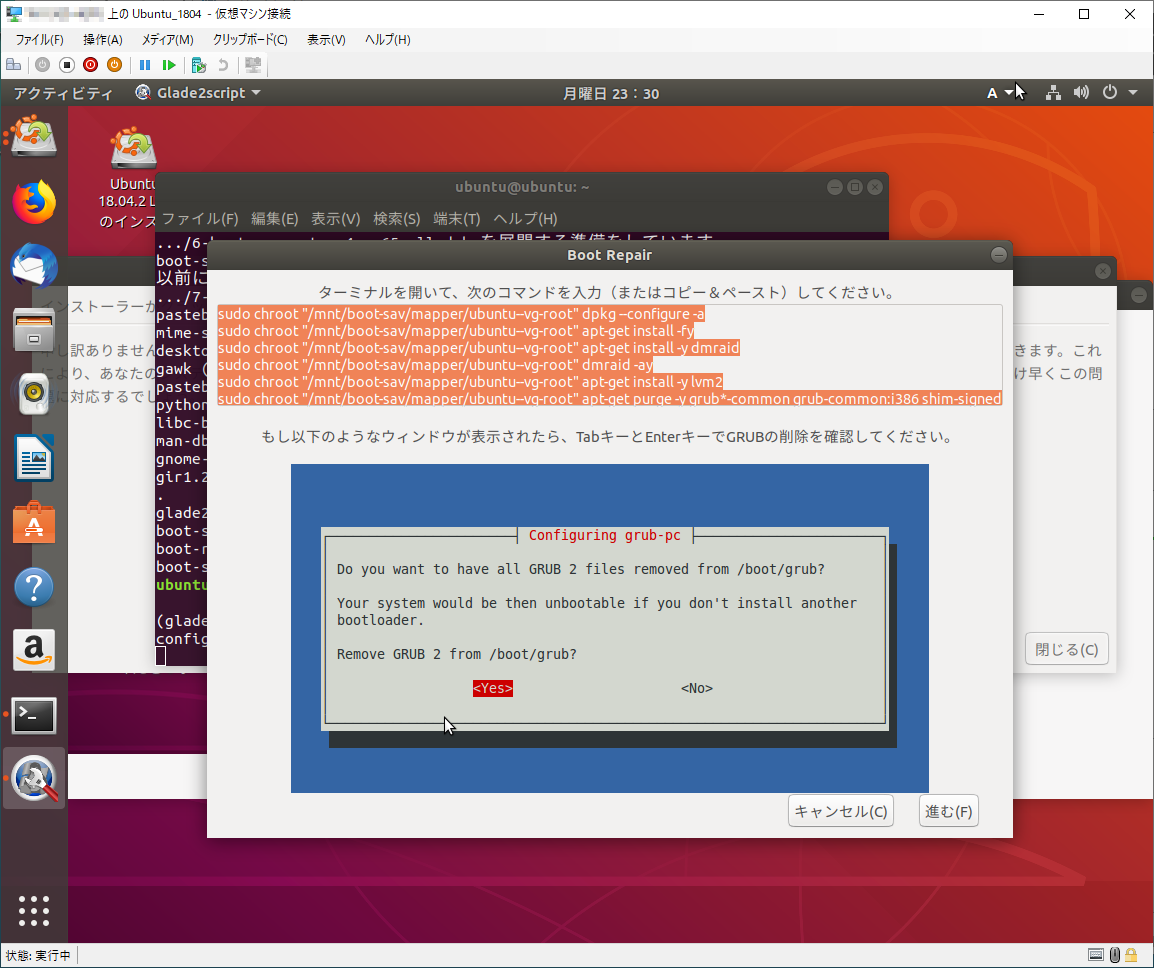The image size is (1154, 968).
Task: Click <No> in the grub-pc illustration
Action: point(697,688)
